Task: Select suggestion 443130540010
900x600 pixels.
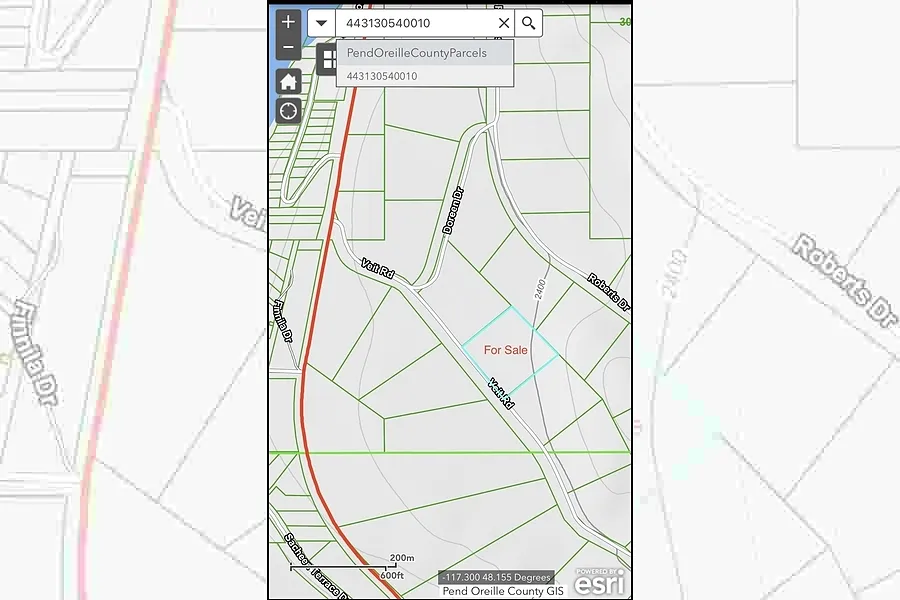Action: (x=425, y=76)
